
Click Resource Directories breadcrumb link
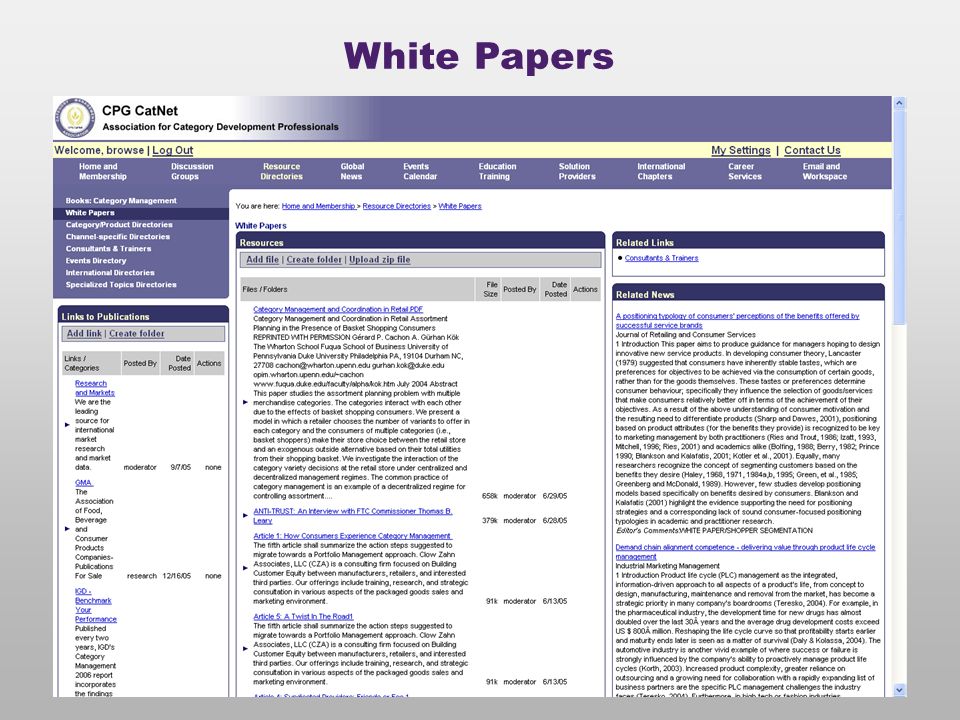click(x=397, y=206)
